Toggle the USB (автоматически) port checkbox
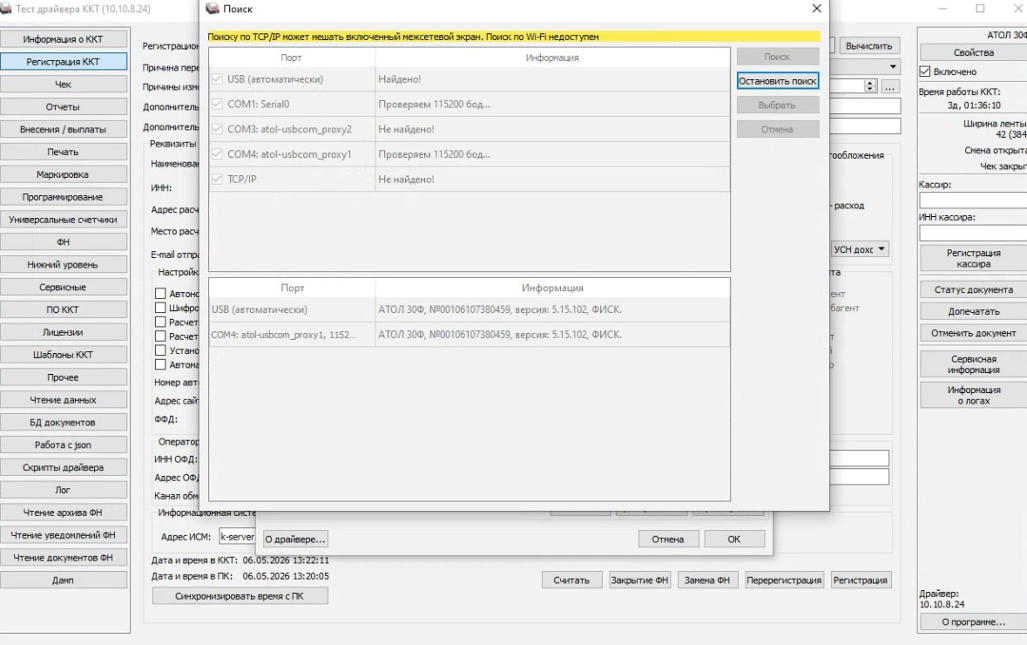 coord(217,79)
